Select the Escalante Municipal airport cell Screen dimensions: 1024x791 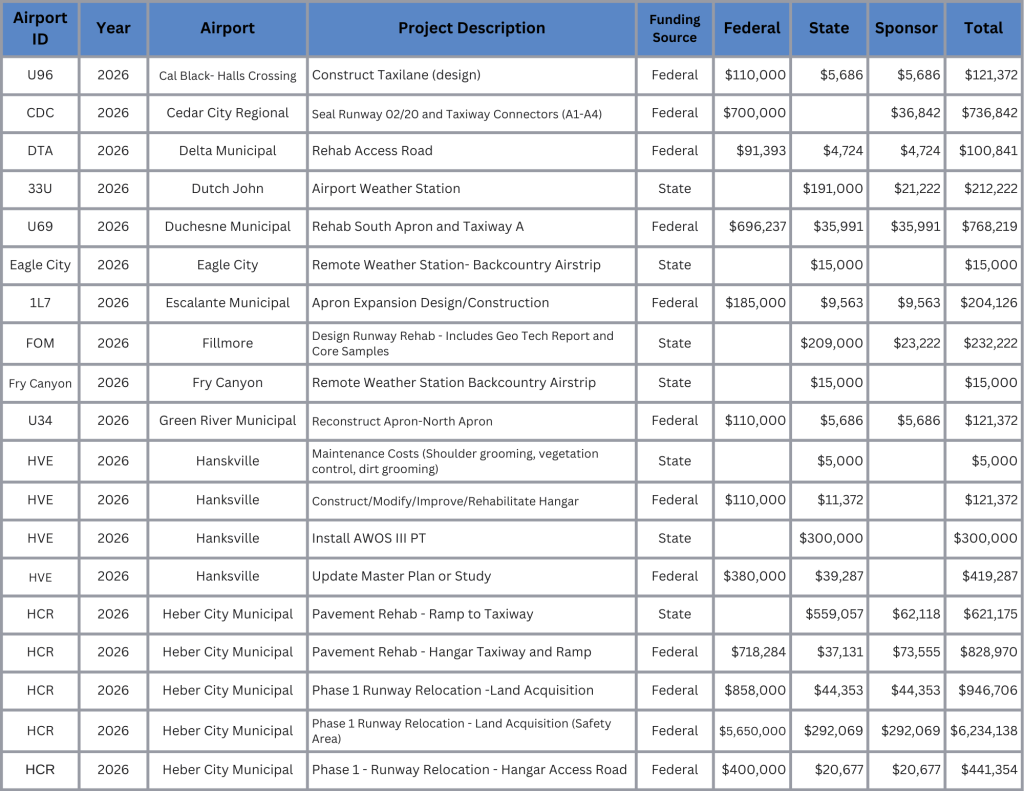click(227, 303)
